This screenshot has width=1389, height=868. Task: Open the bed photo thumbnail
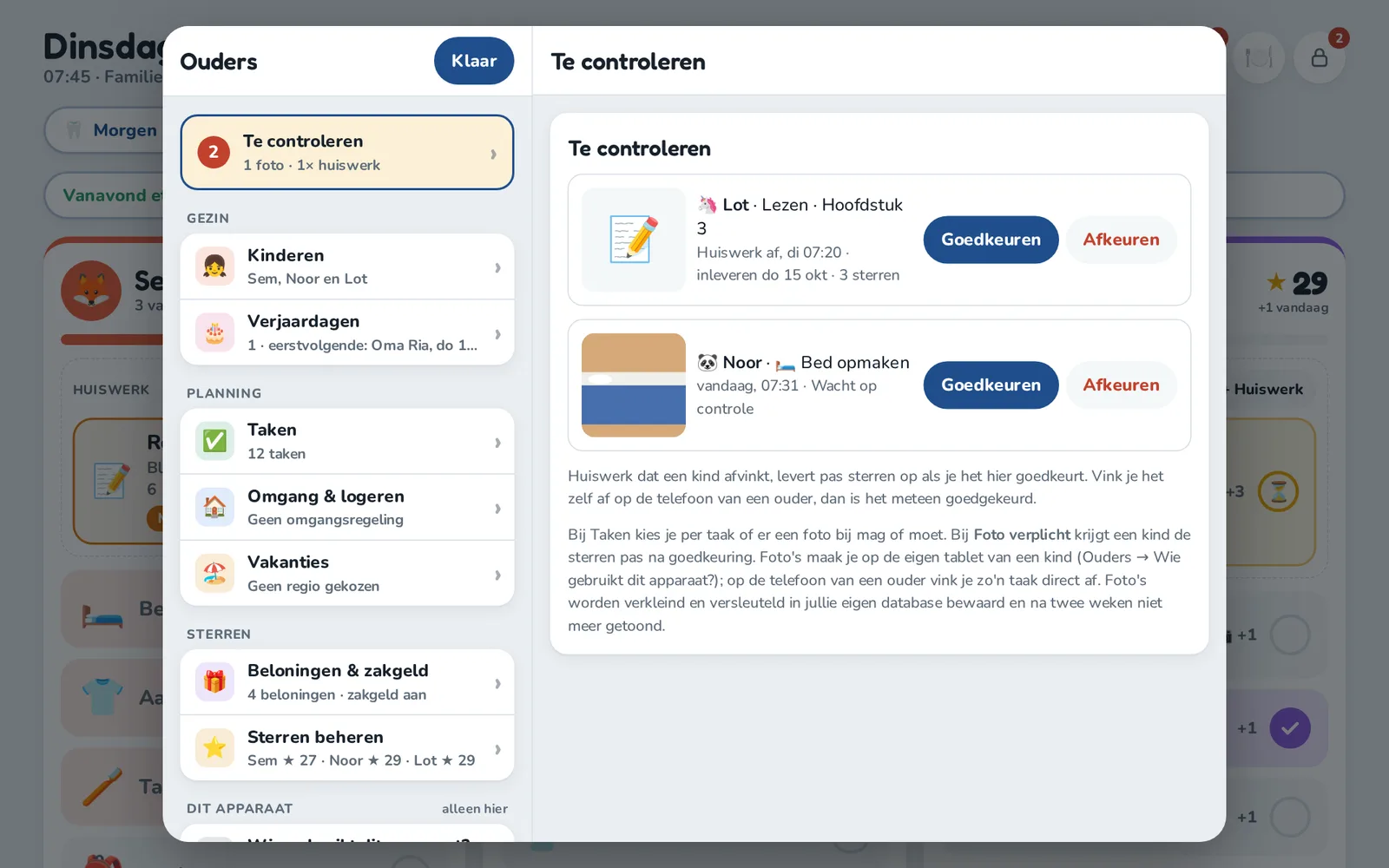(634, 385)
